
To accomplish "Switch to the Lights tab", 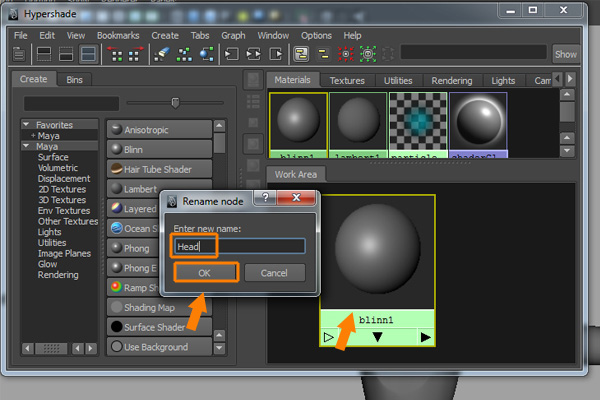I will (503, 81).
